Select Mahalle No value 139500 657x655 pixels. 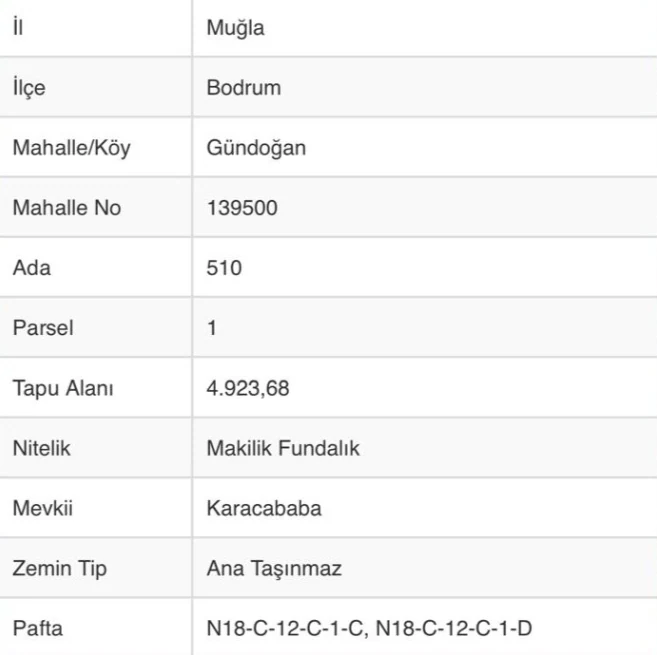(242, 208)
